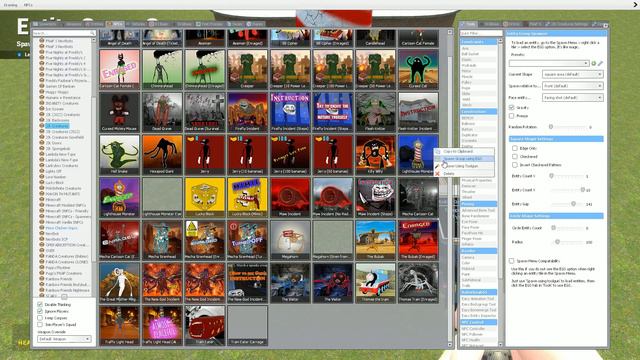Open the Minecraft category
The height and width of the screenshot is (360, 640).
tap(53, 200)
